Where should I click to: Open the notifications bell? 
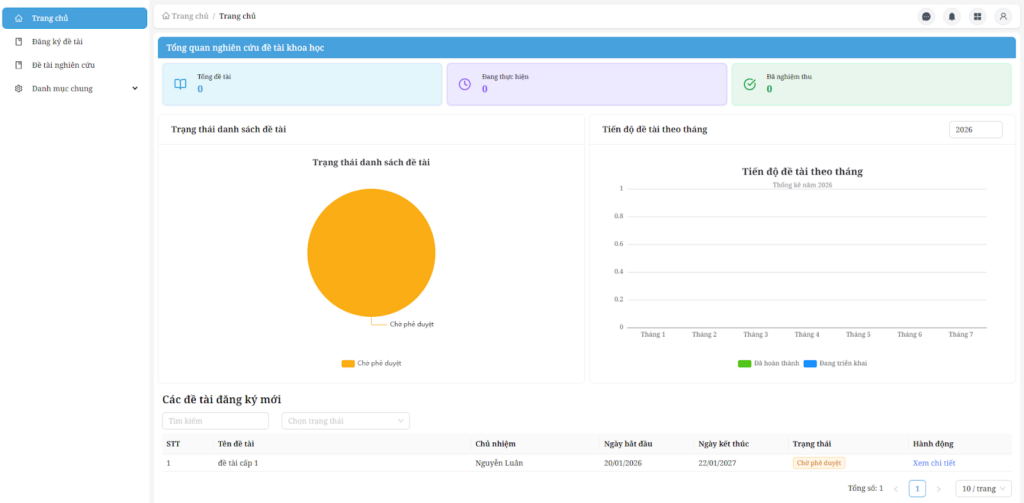click(952, 16)
